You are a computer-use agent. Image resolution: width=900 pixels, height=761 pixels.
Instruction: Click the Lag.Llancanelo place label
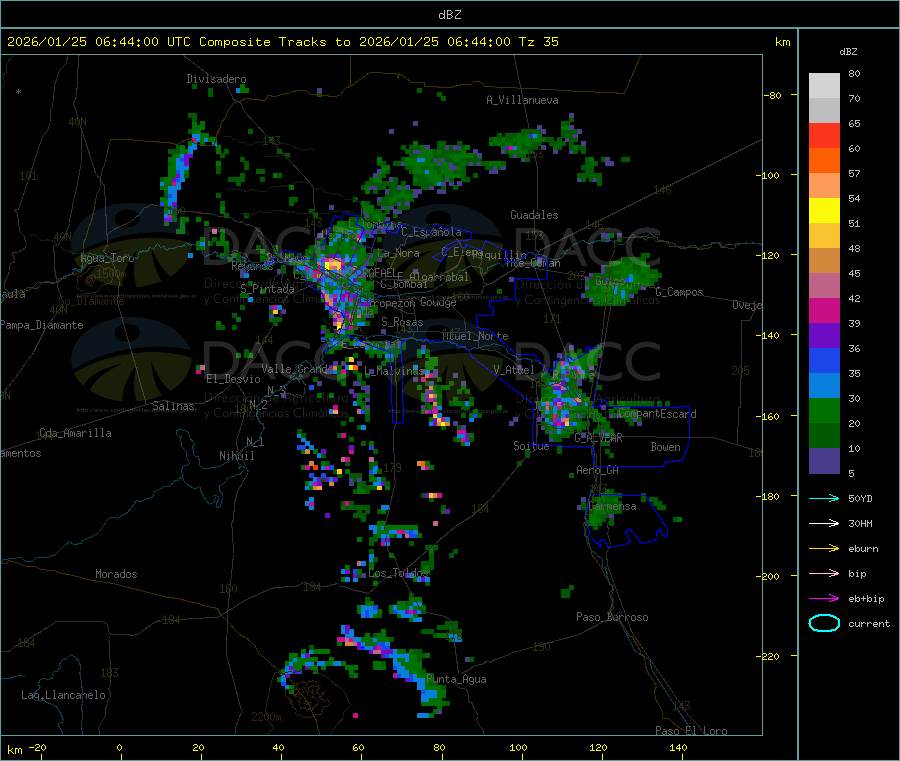point(63,695)
